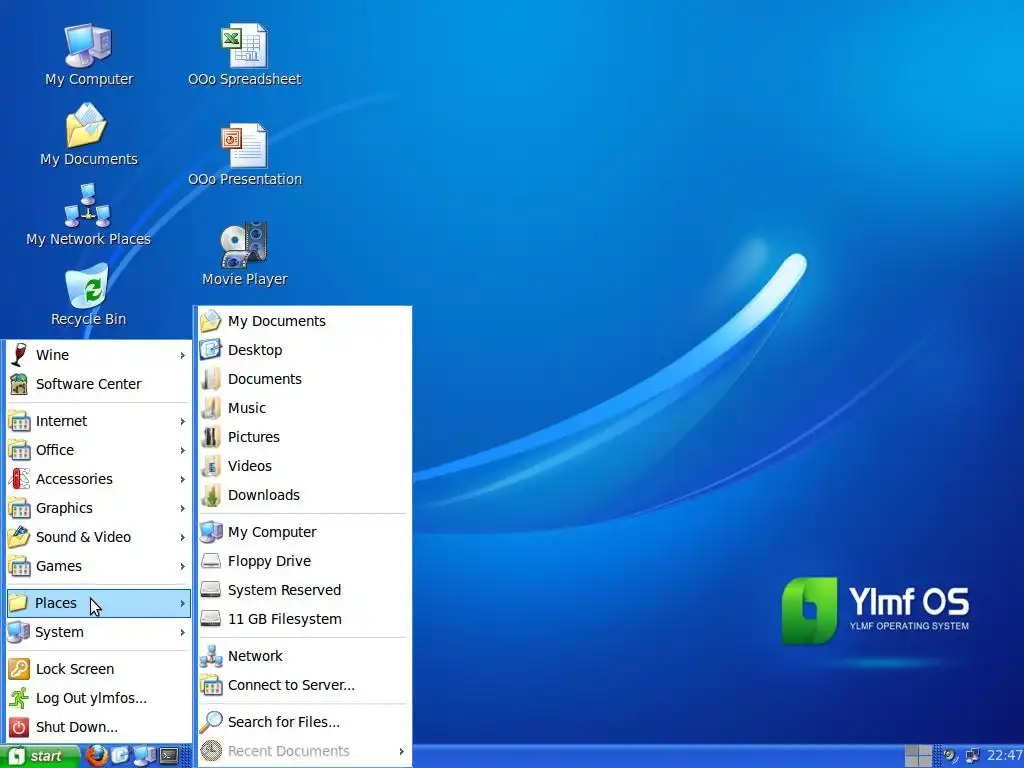
Task: Choose Lock Screen in start menu
Action: (x=99, y=669)
